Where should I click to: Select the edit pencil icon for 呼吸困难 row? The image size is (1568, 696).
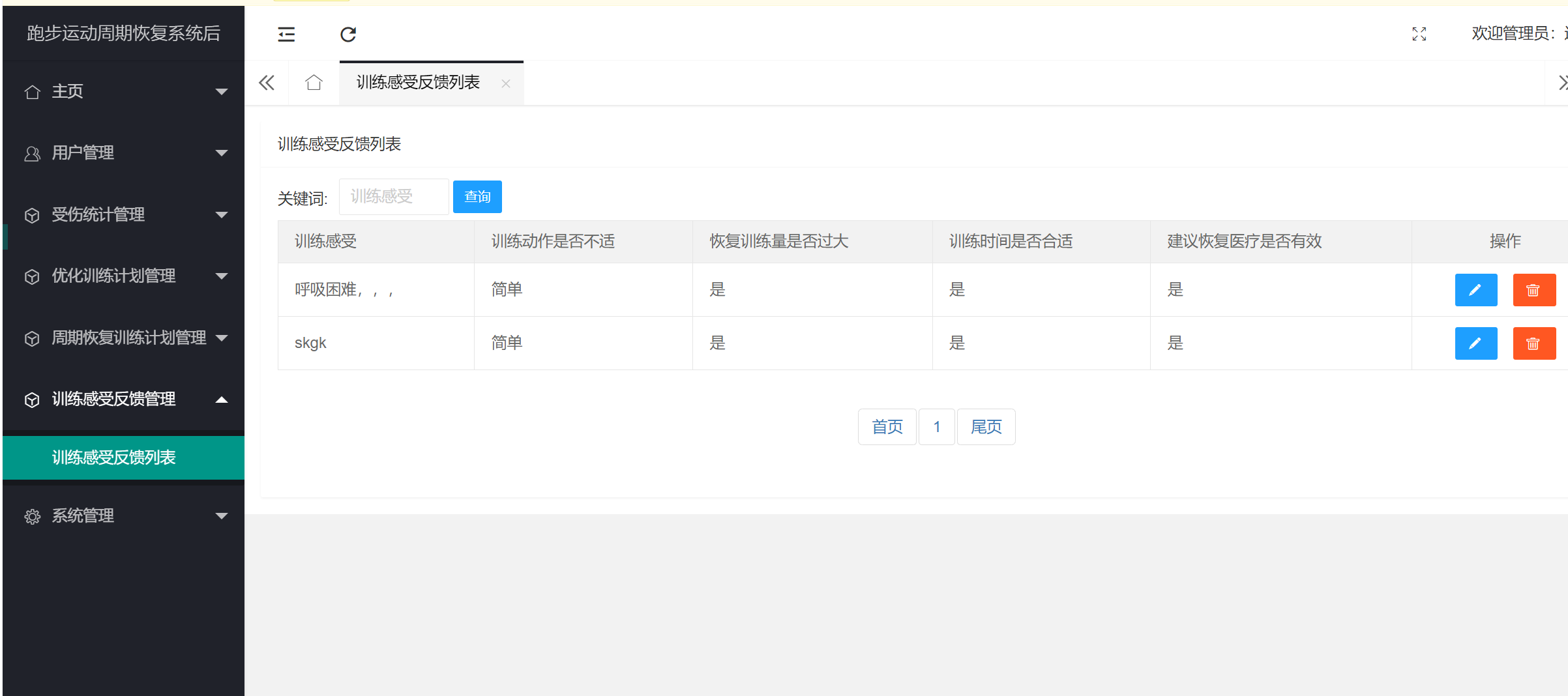pos(1476,290)
